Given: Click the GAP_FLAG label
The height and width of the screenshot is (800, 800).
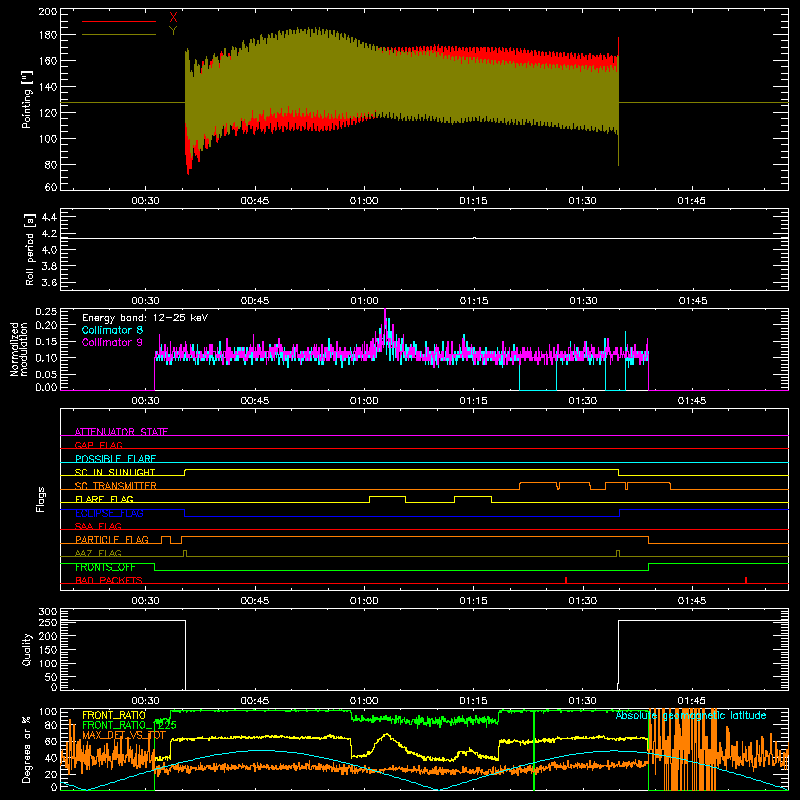Looking at the screenshot, I should point(98,445).
